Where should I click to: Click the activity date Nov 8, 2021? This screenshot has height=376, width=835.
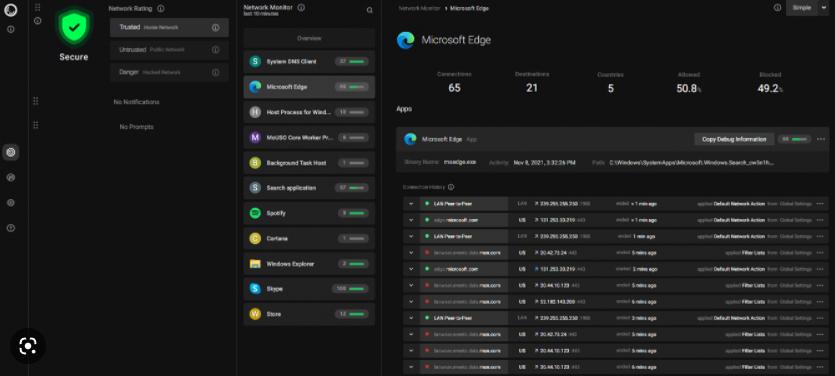(544, 162)
